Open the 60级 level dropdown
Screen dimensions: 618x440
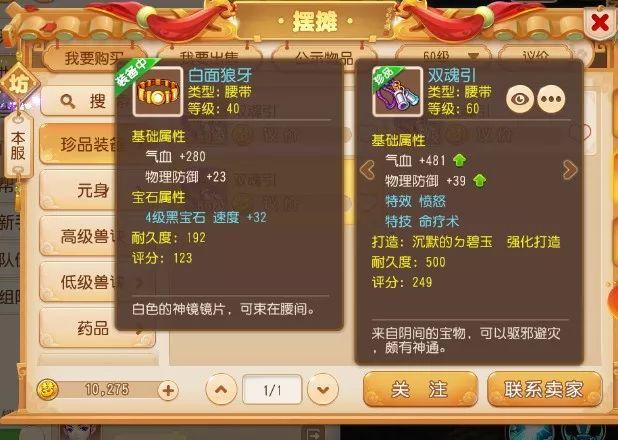coord(444,56)
